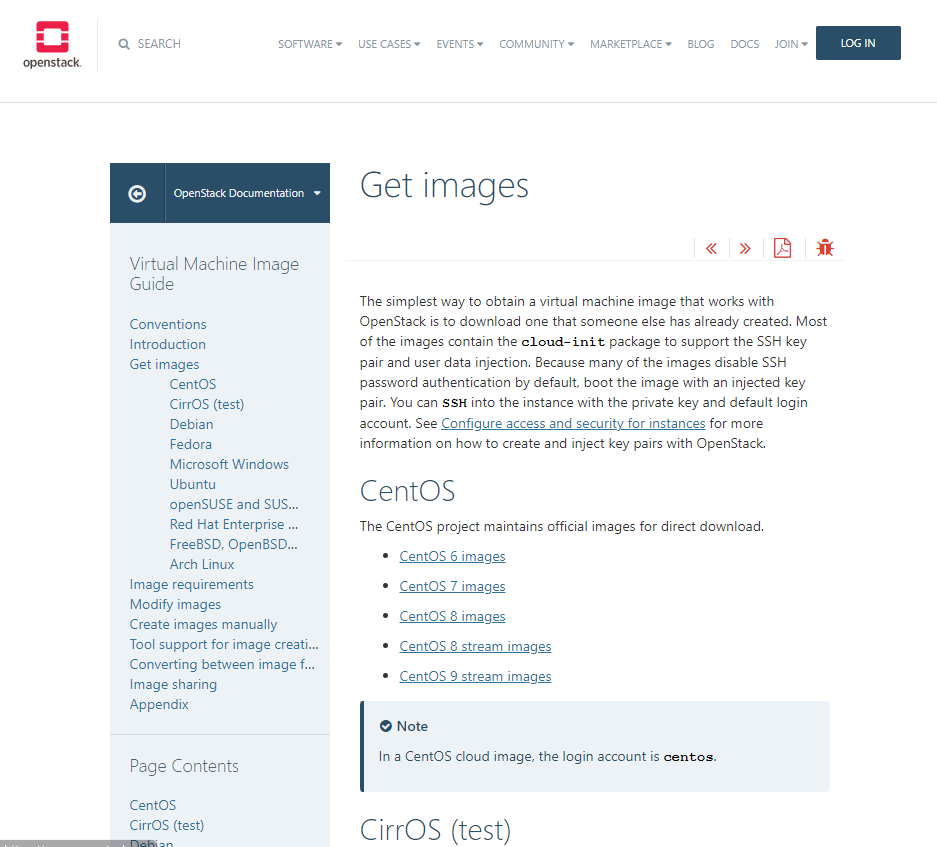The height and width of the screenshot is (847, 937).
Task: Open Introduction in sidebar
Action: pos(167,344)
